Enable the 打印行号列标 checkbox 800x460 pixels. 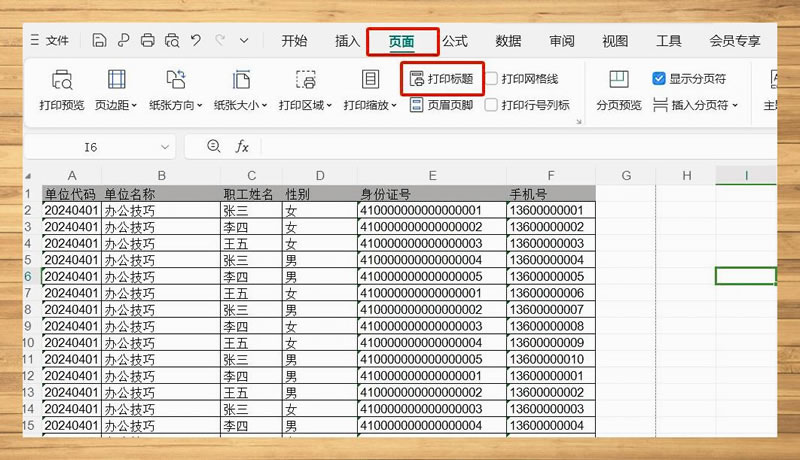(x=491, y=105)
